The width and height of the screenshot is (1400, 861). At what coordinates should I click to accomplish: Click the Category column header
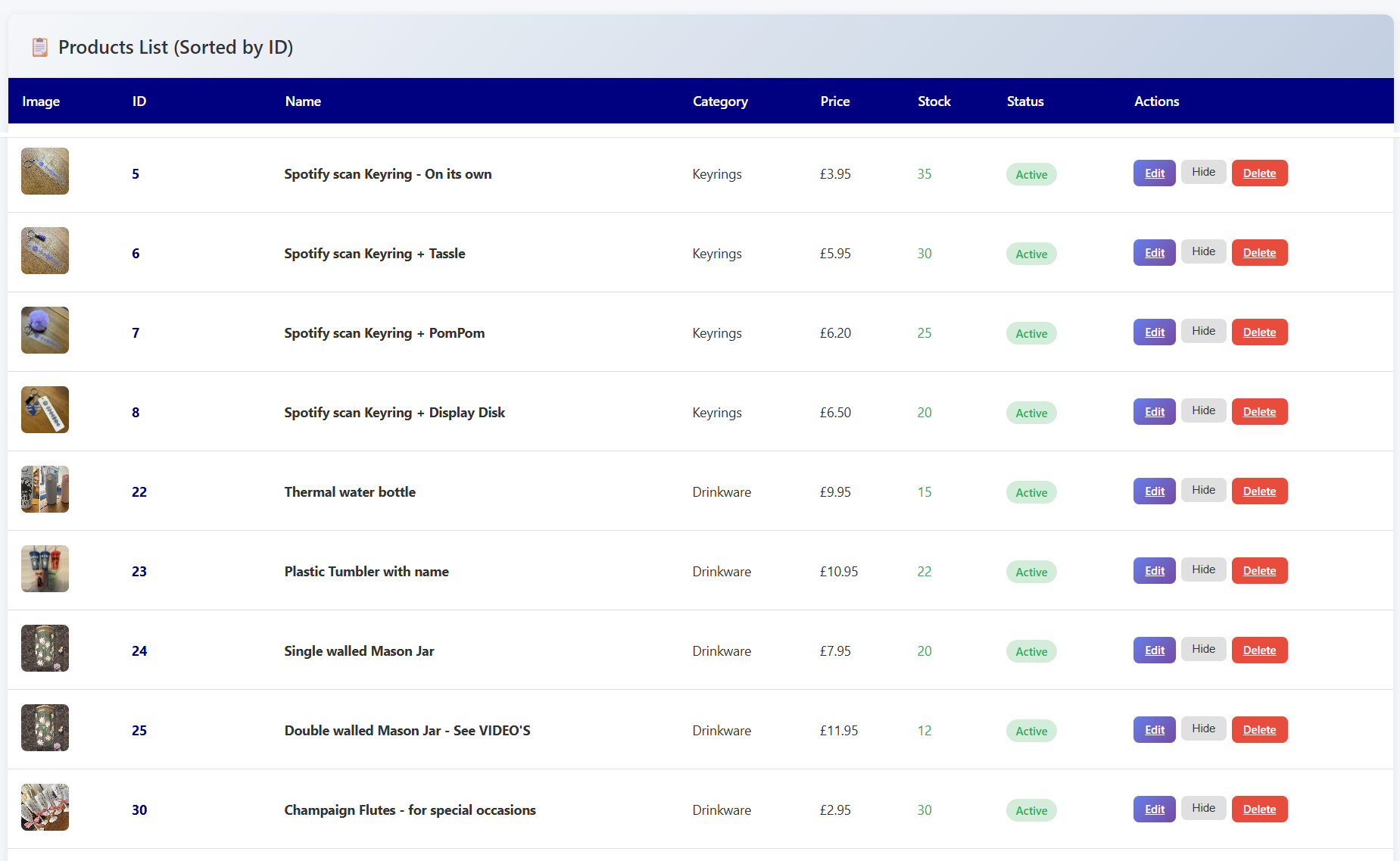[719, 101]
